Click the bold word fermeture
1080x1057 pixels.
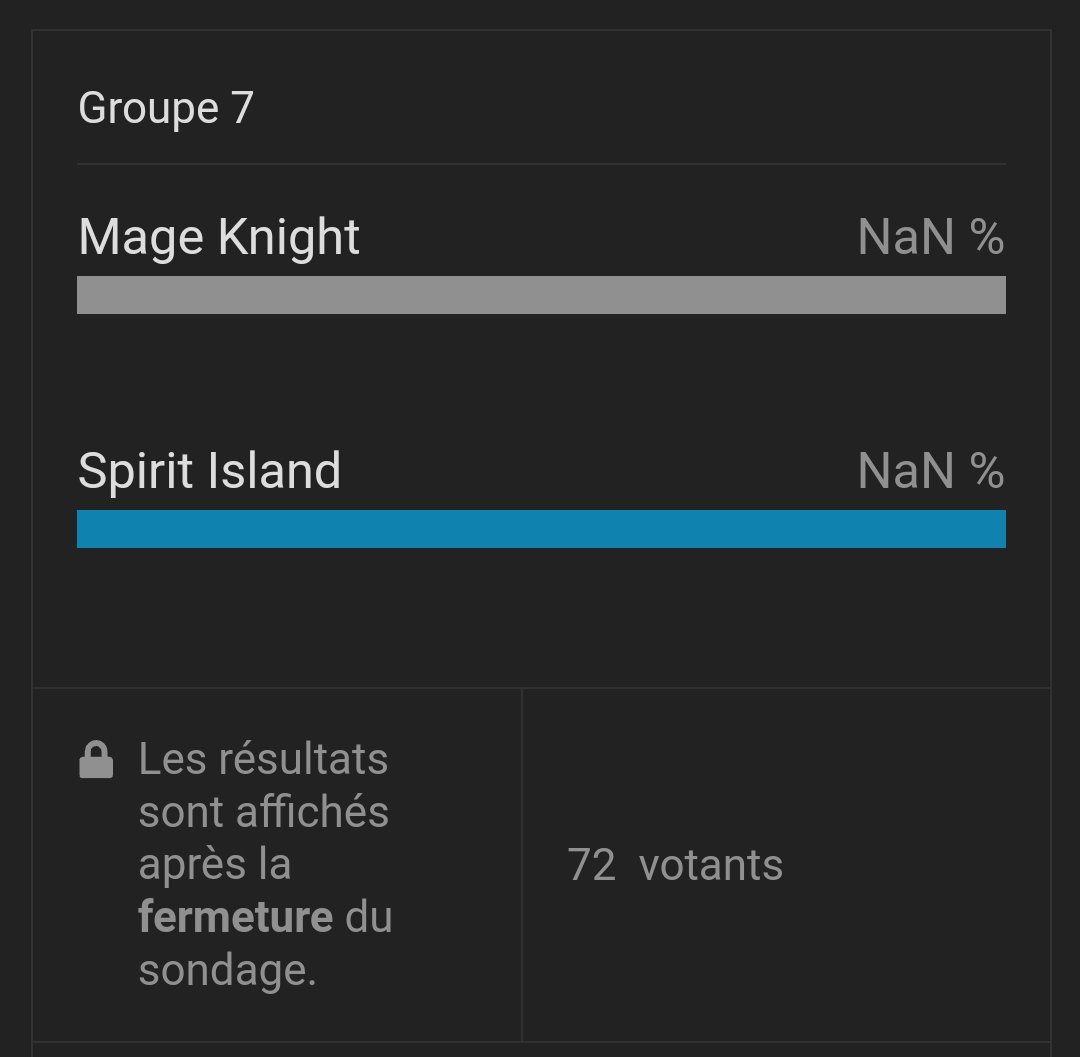tap(236, 917)
